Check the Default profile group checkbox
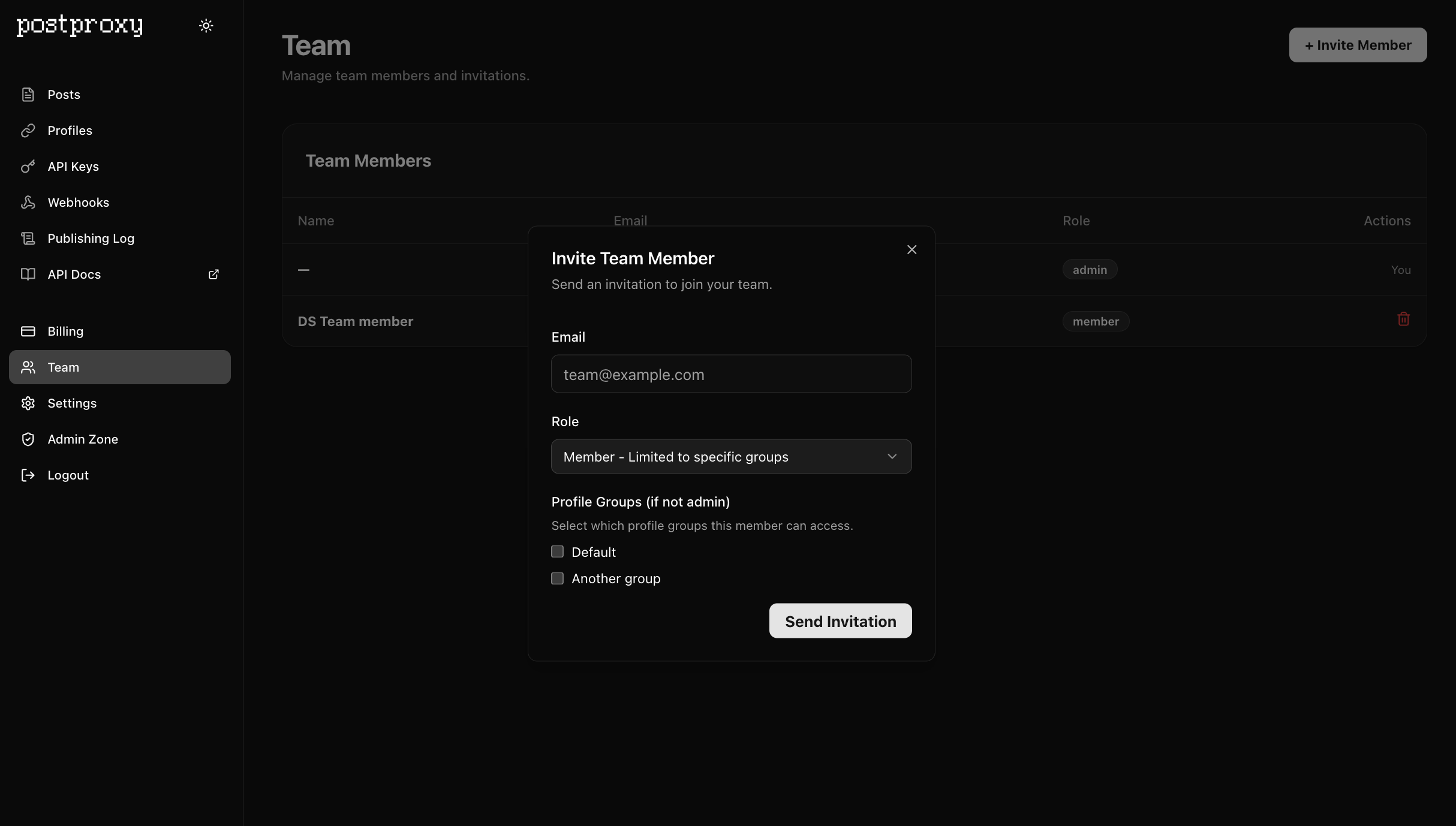The image size is (1456, 826). [557, 551]
